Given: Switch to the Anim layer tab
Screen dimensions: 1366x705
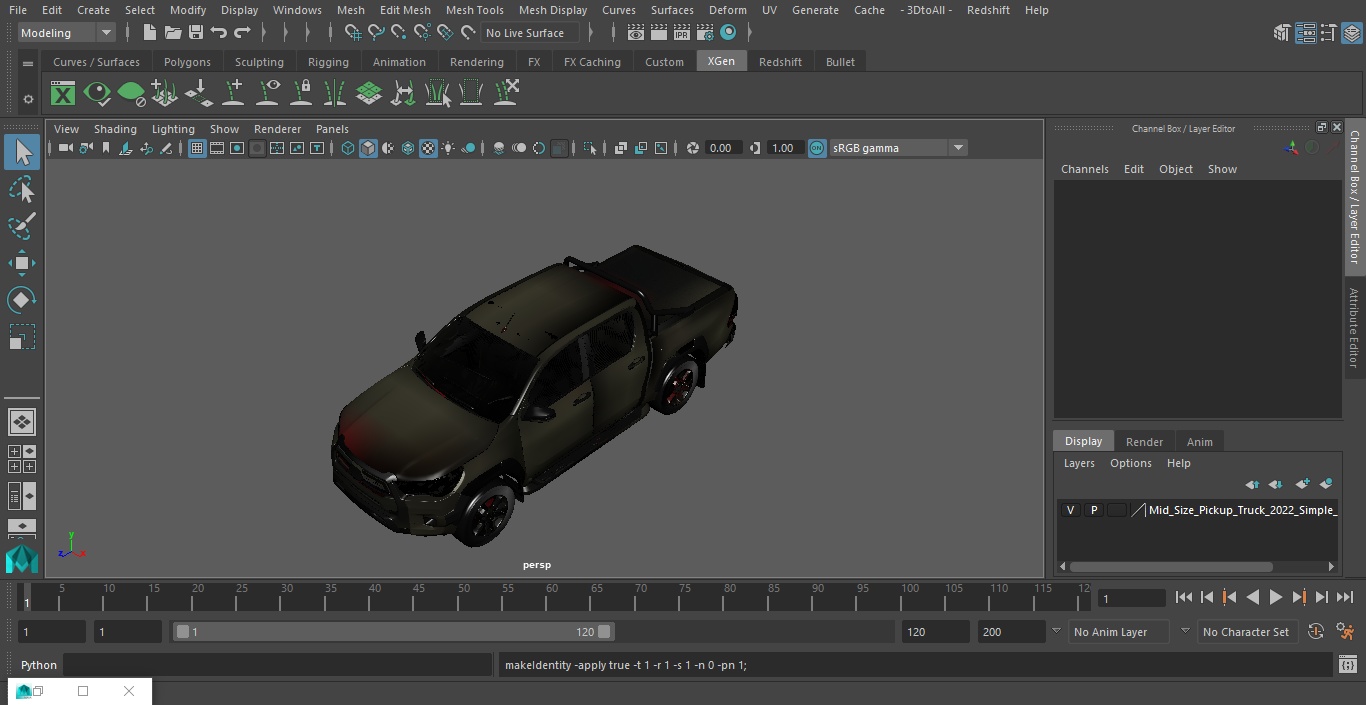Looking at the screenshot, I should [1199, 442].
